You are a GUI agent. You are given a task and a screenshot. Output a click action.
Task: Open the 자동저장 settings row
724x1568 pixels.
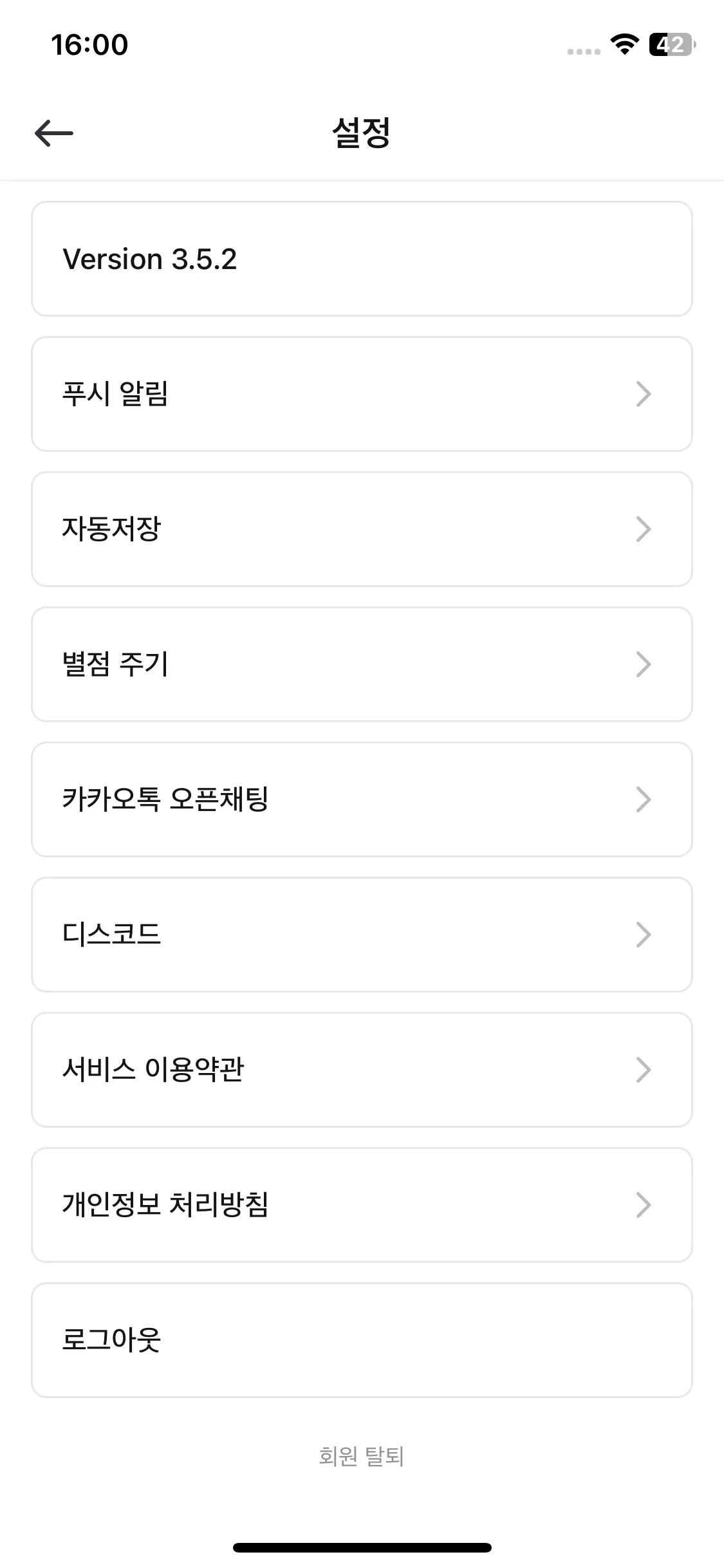(x=362, y=529)
